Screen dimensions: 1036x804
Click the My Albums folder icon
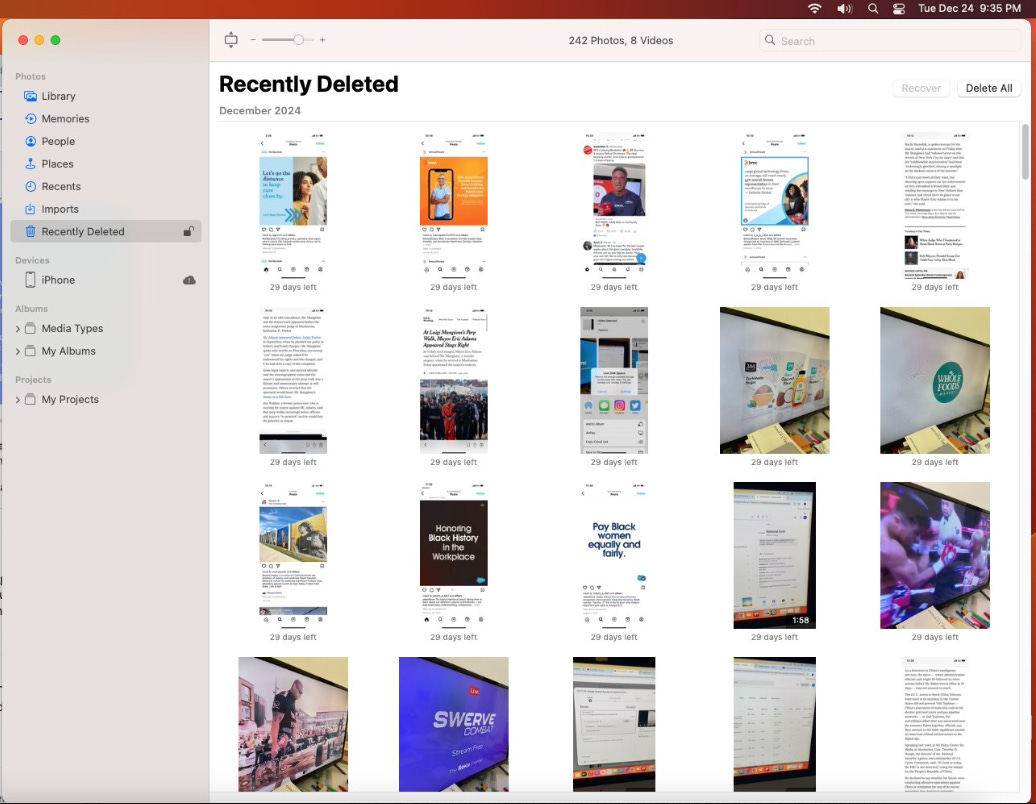(x=30, y=351)
